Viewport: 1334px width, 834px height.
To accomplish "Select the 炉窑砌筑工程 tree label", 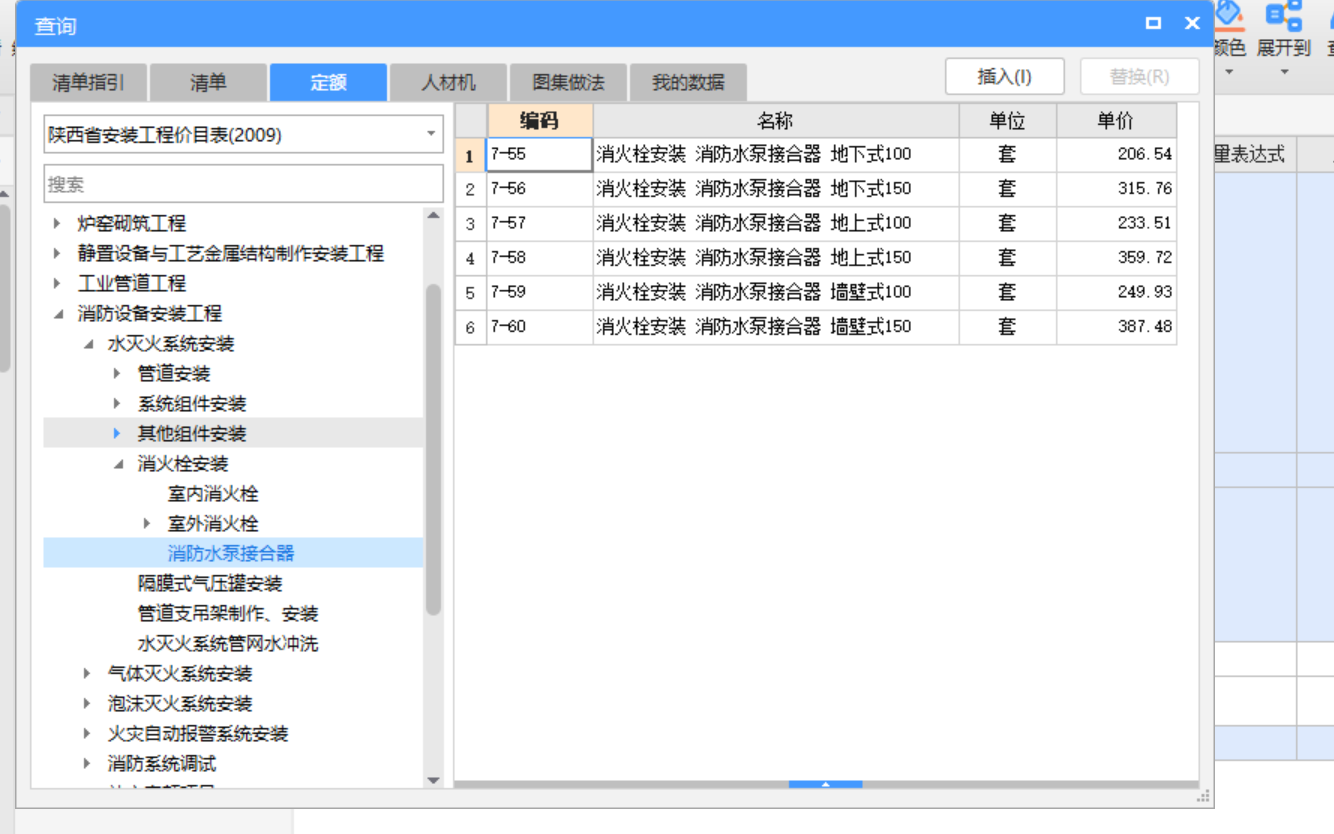I will pos(132,223).
